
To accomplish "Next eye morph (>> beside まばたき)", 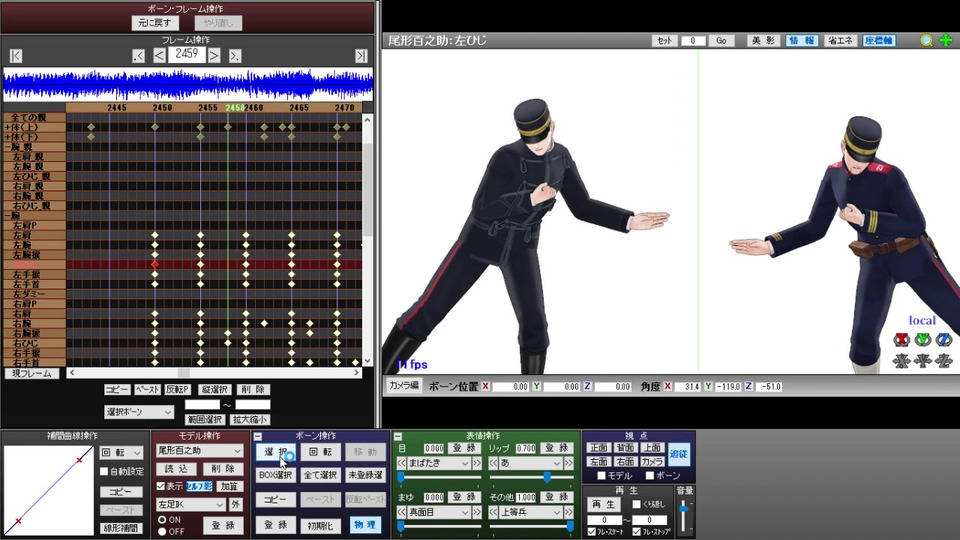I will click(477, 463).
